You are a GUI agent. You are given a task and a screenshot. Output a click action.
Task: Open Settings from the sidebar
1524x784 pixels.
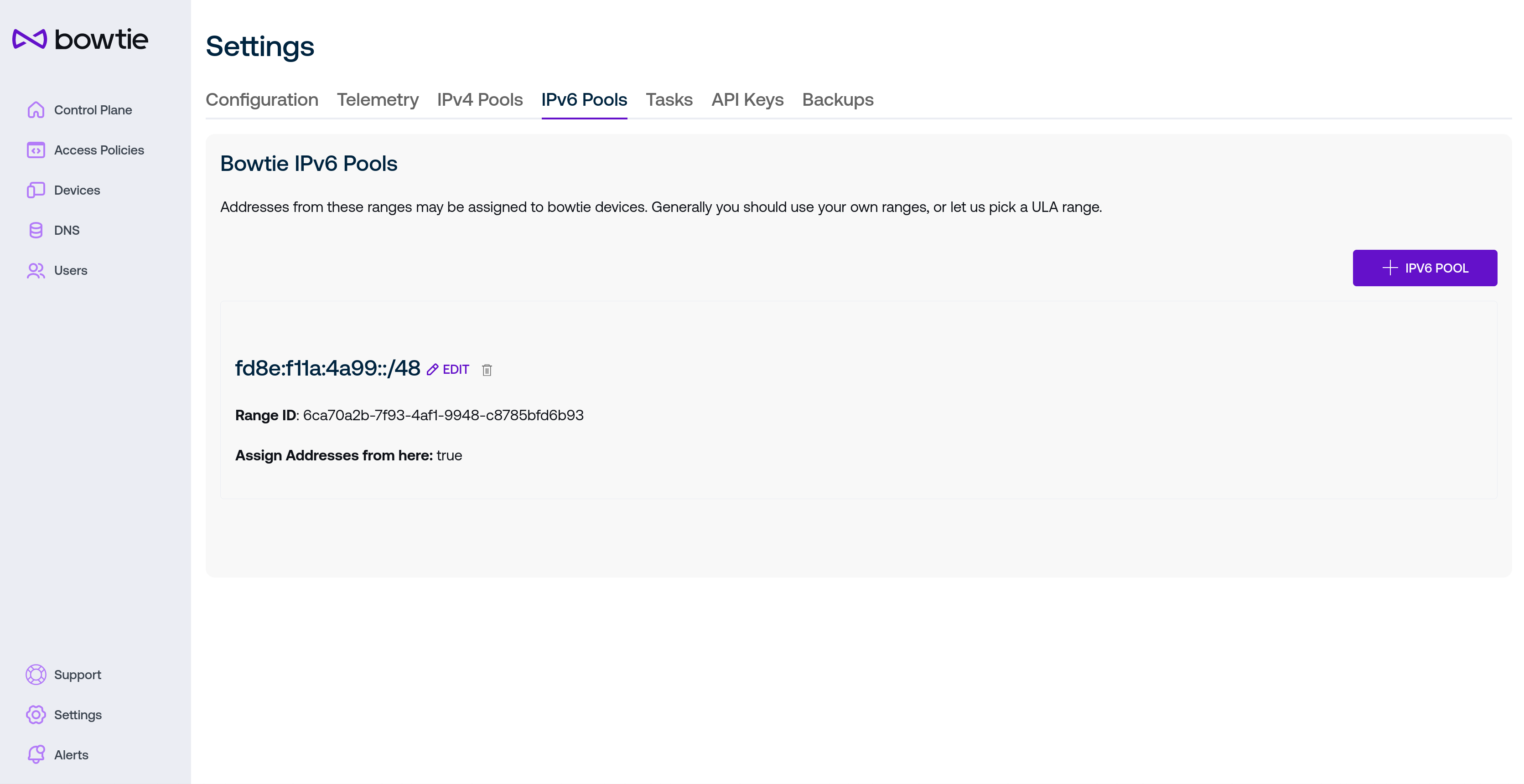tap(78, 715)
